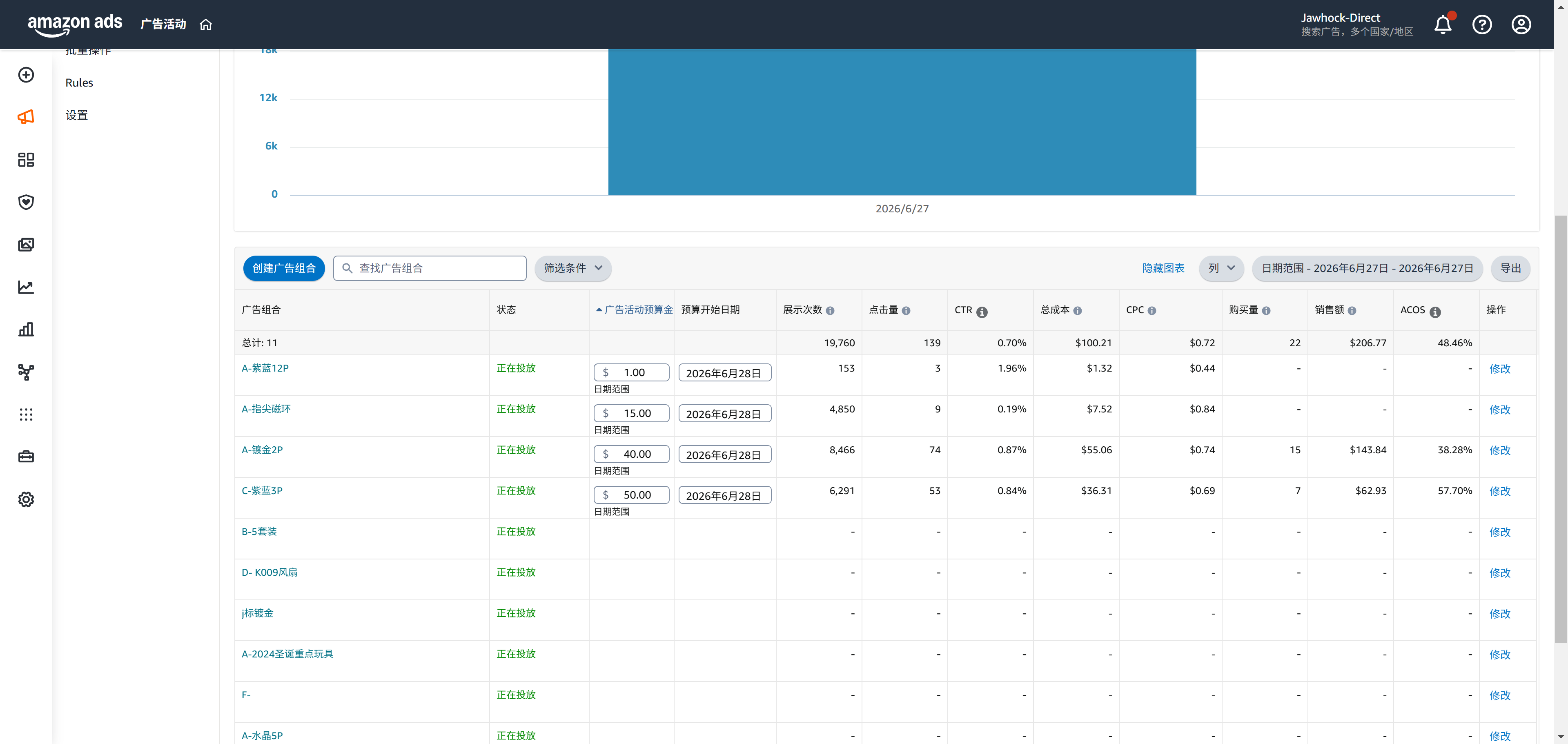Edit the 15.00 budget field for A-指尖磁环

pos(631,413)
